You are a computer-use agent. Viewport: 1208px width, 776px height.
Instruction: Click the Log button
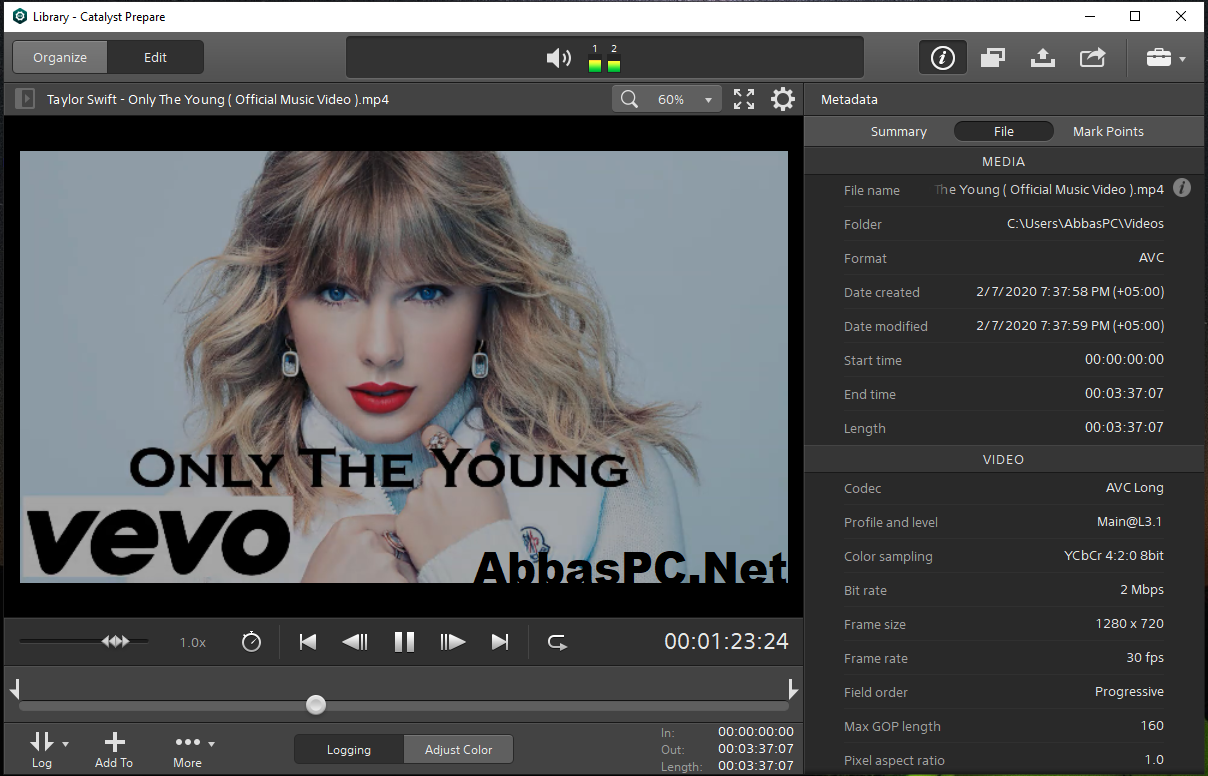click(42, 749)
